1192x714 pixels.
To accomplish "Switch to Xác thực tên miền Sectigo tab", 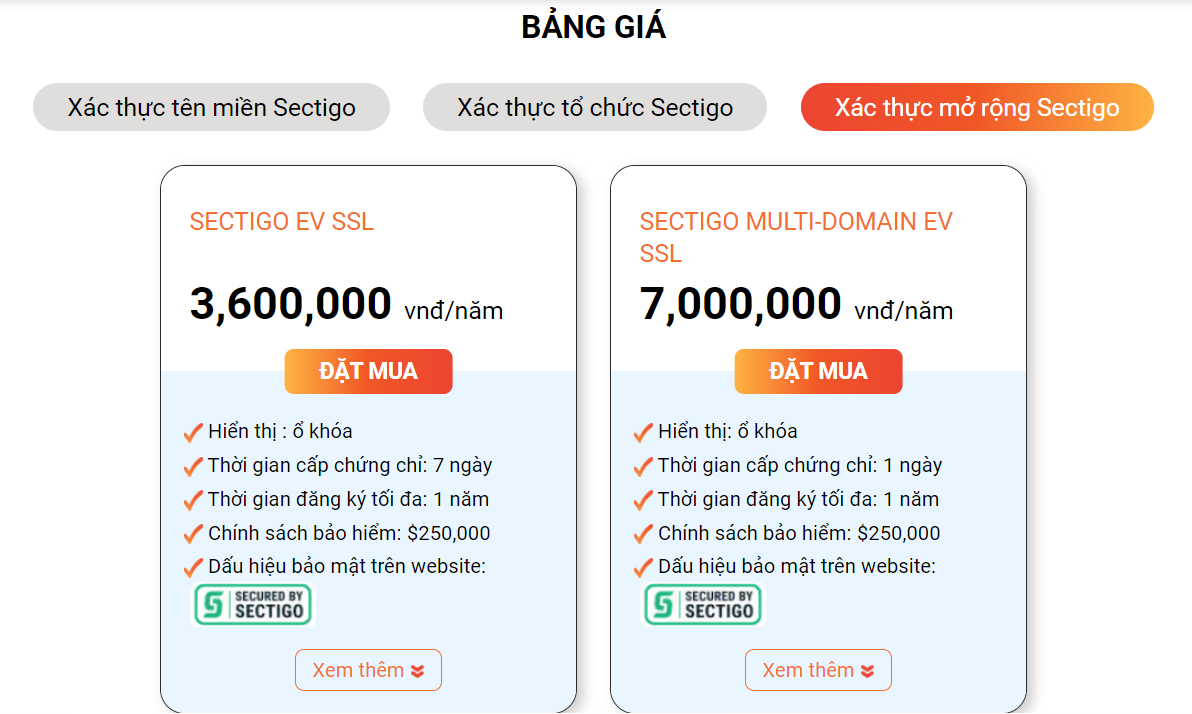I will pyautogui.click(x=211, y=107).
